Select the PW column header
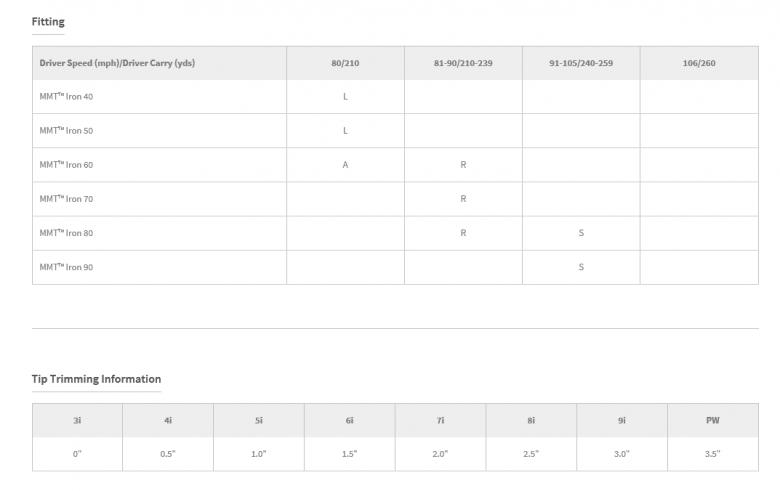 tap(713, 421)
